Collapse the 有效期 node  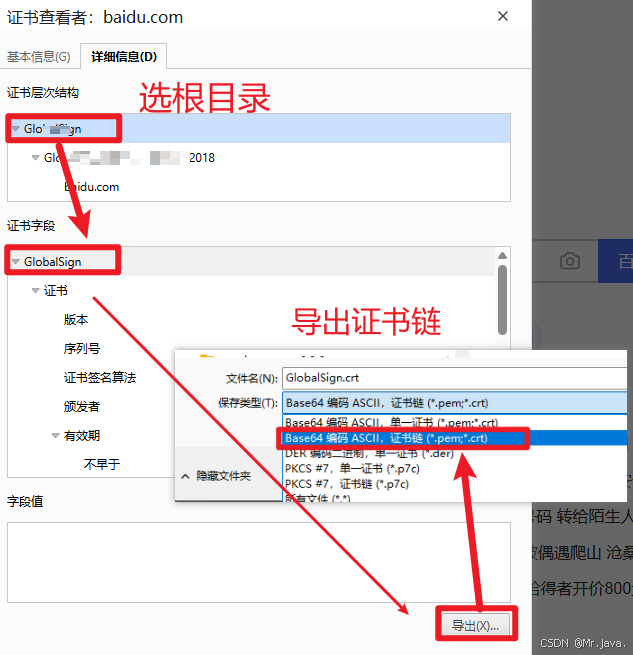56,436
